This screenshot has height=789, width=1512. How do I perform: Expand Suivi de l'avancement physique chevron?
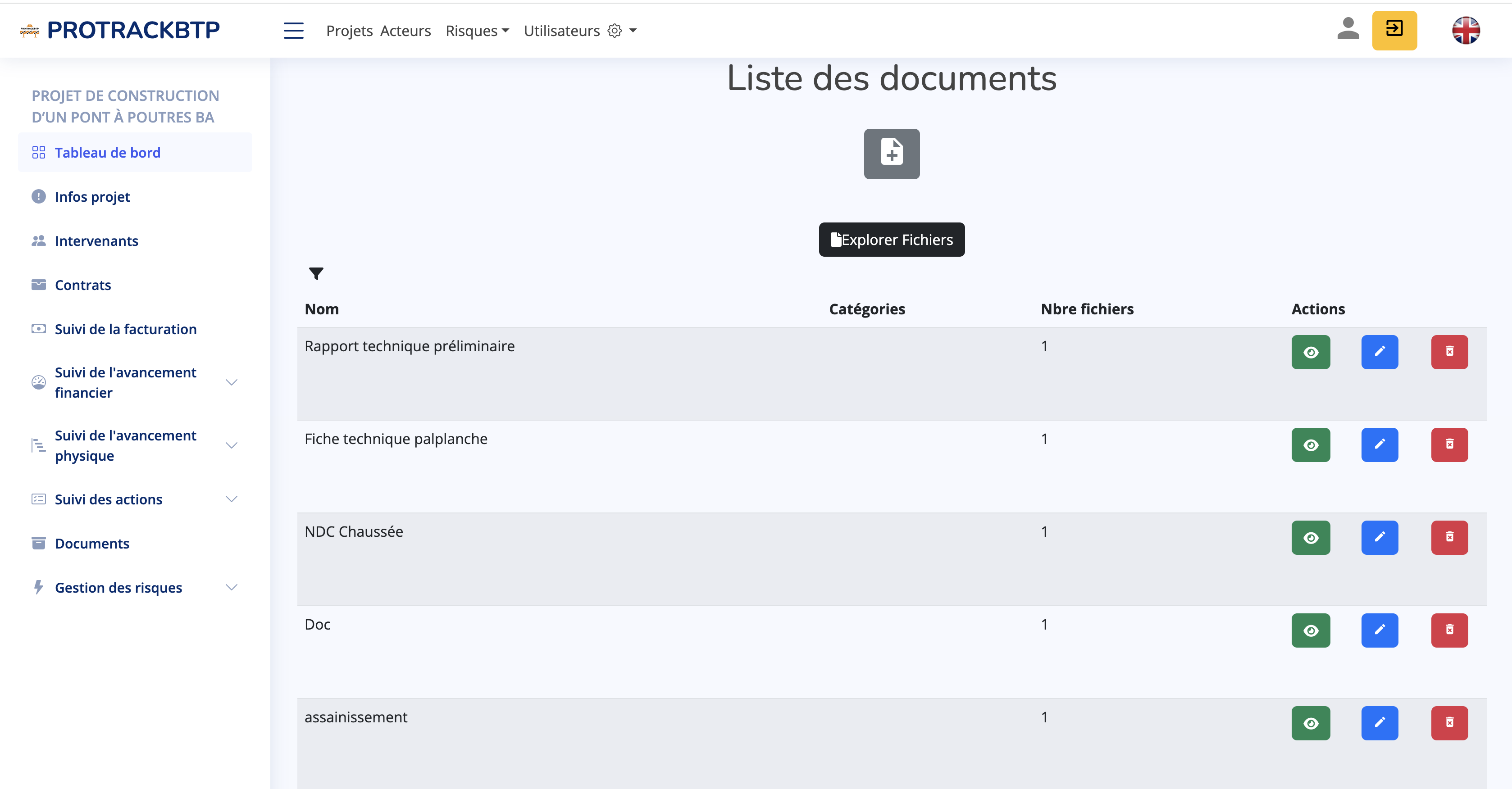(x=231, y=445)
